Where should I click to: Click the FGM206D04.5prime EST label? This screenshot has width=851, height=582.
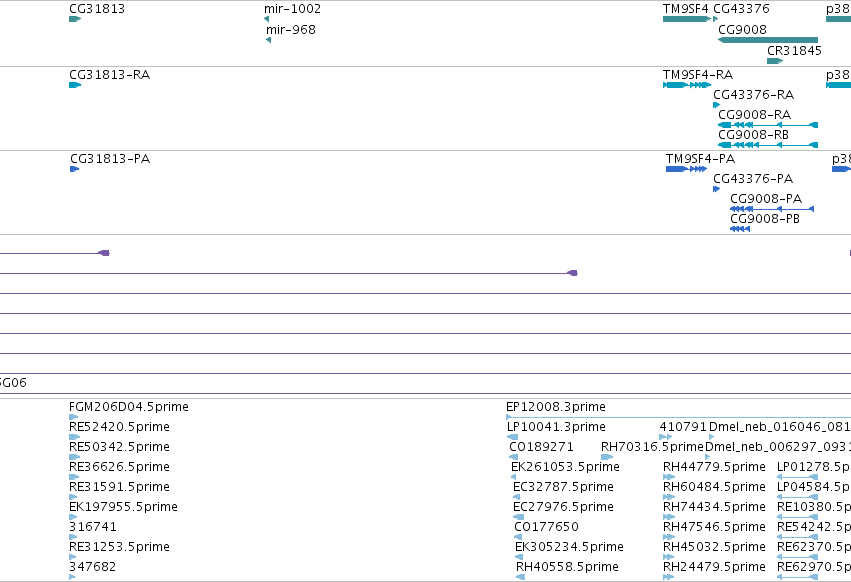coord(129,407)
